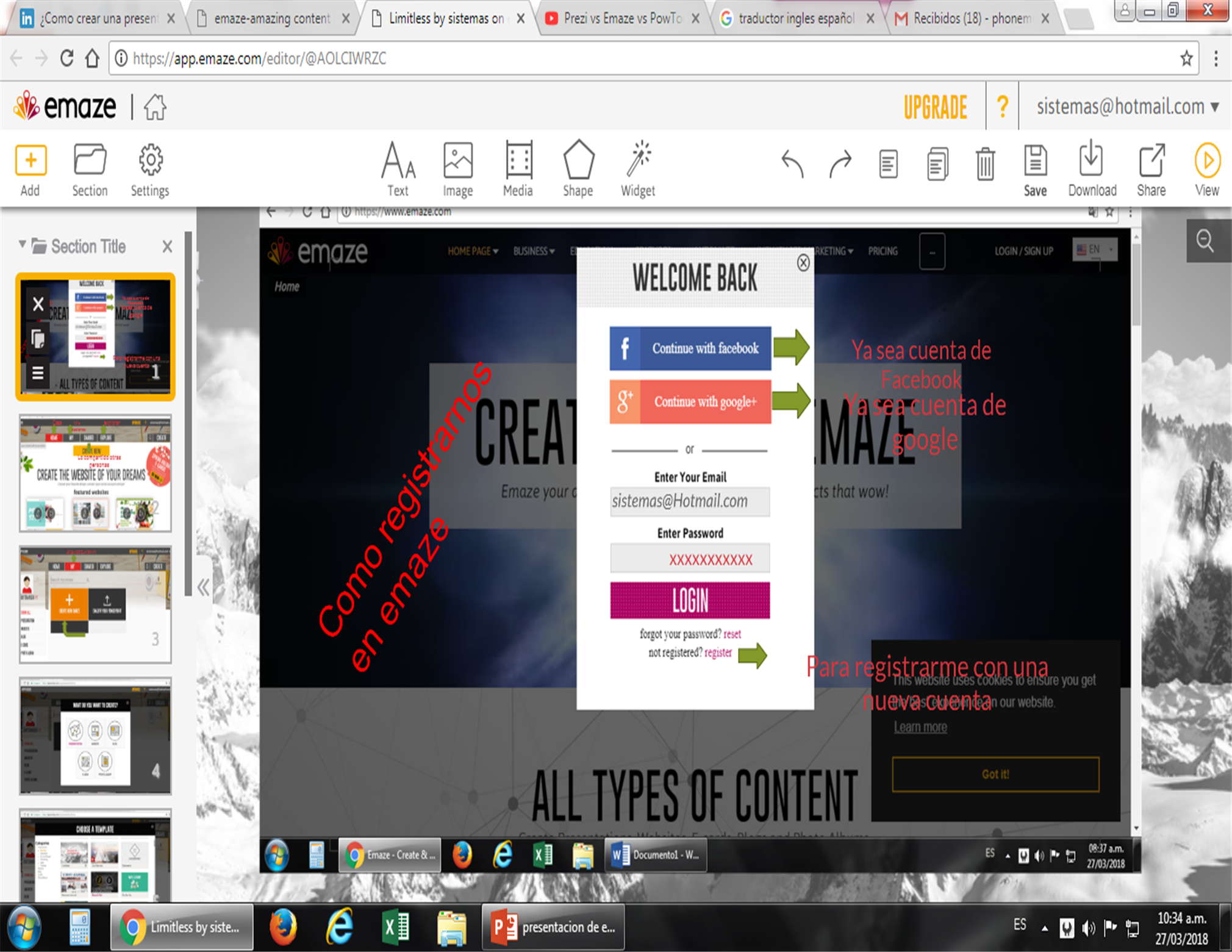Duplicate slide 1 using overlay icon

[38, 338]
